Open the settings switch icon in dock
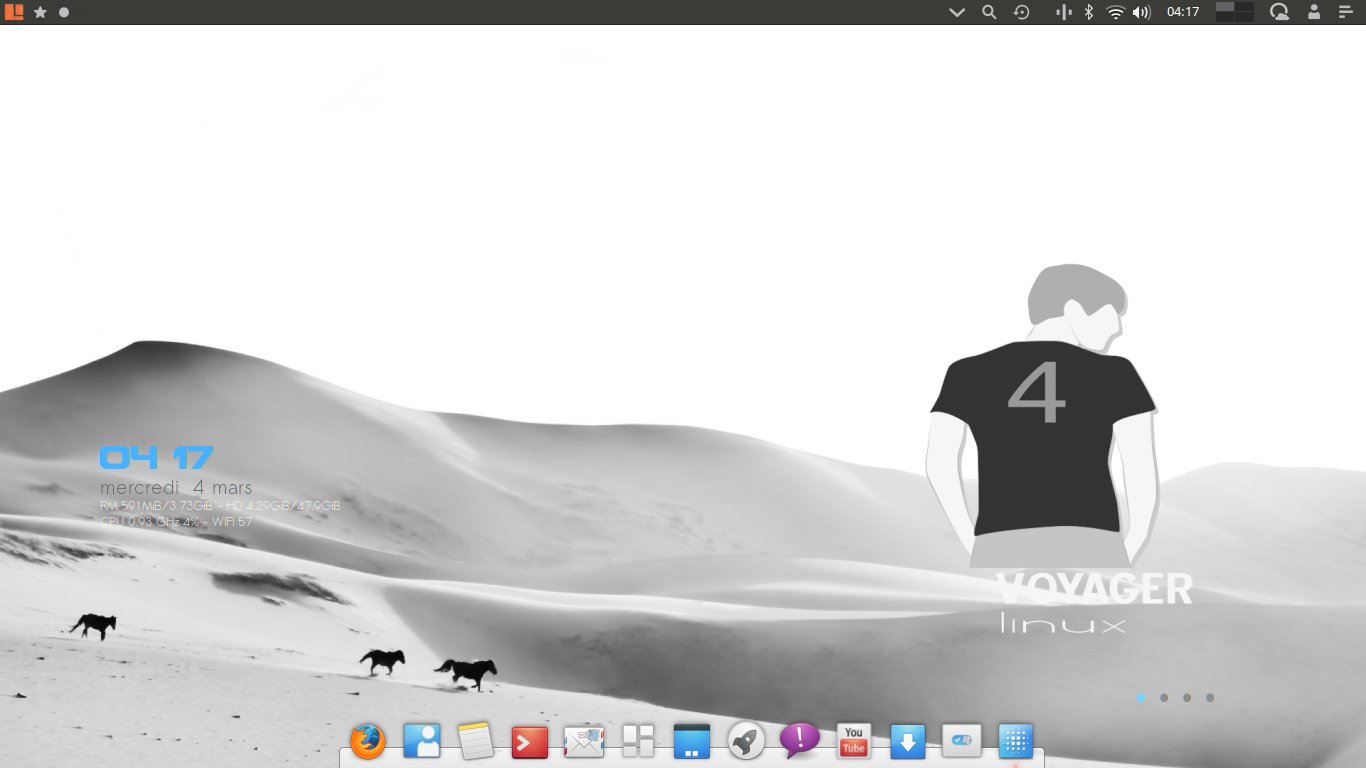1366x768 pixels. pyautogui.click(x=962, y=741)
